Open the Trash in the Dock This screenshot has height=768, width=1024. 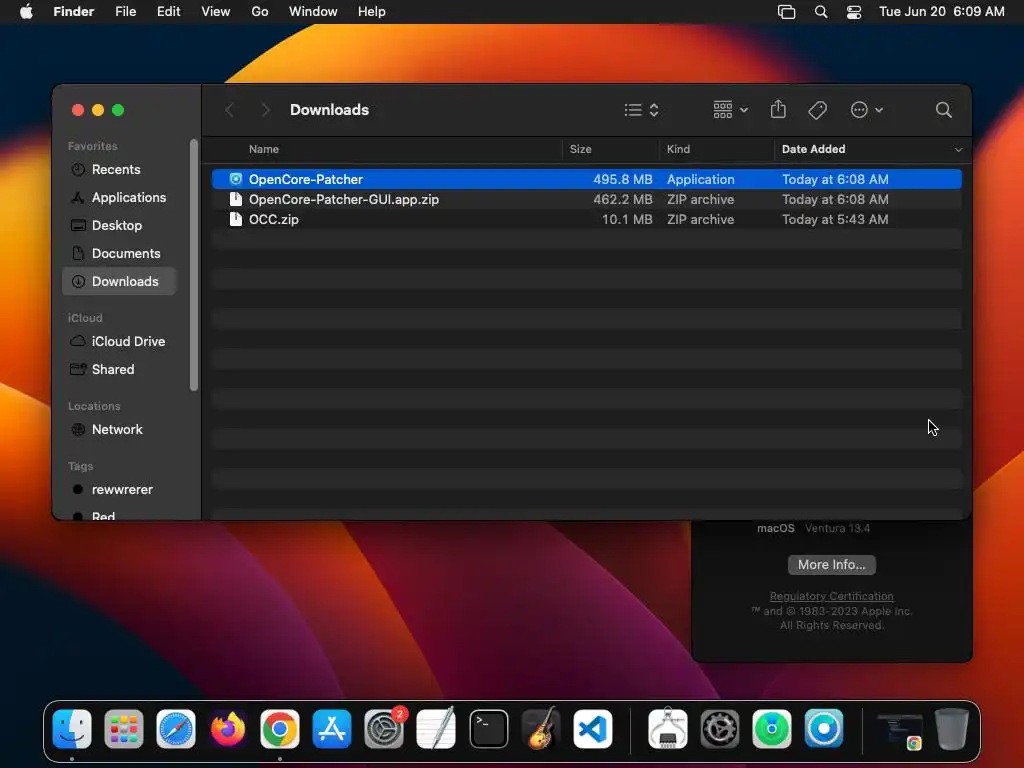(952, 729)
